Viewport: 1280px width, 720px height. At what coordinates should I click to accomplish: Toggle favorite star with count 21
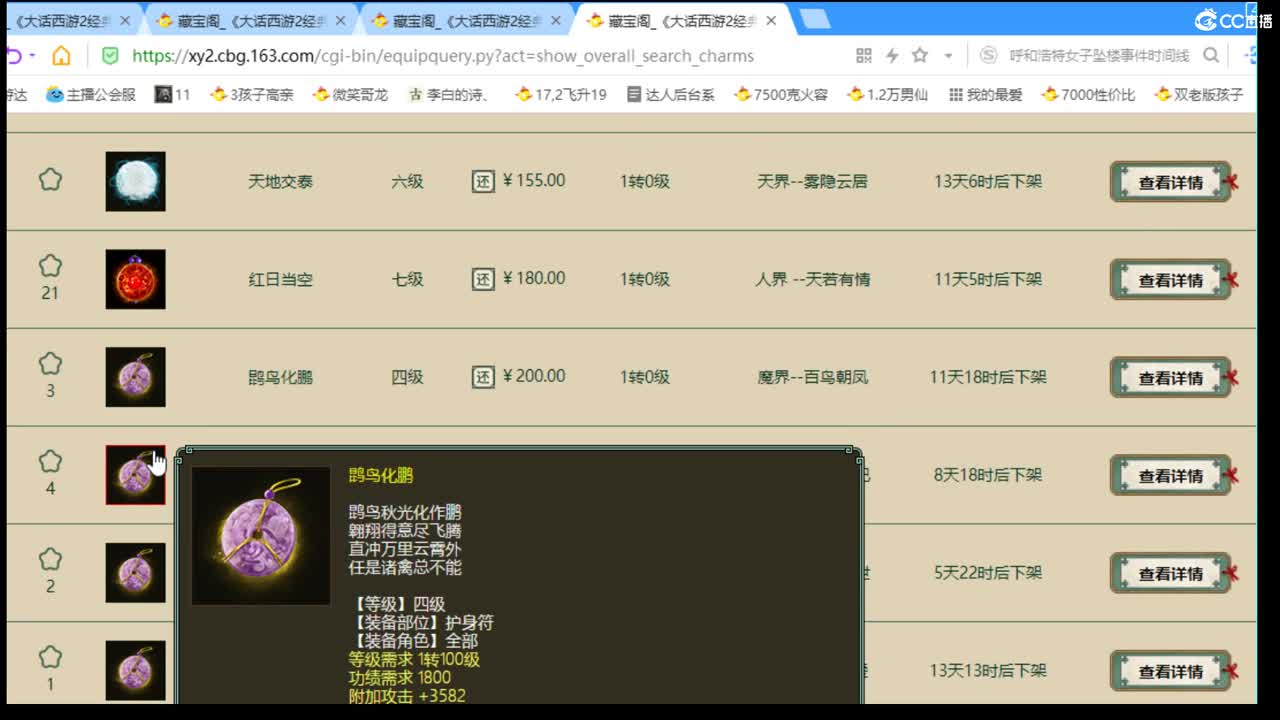[x=50, y=266]
